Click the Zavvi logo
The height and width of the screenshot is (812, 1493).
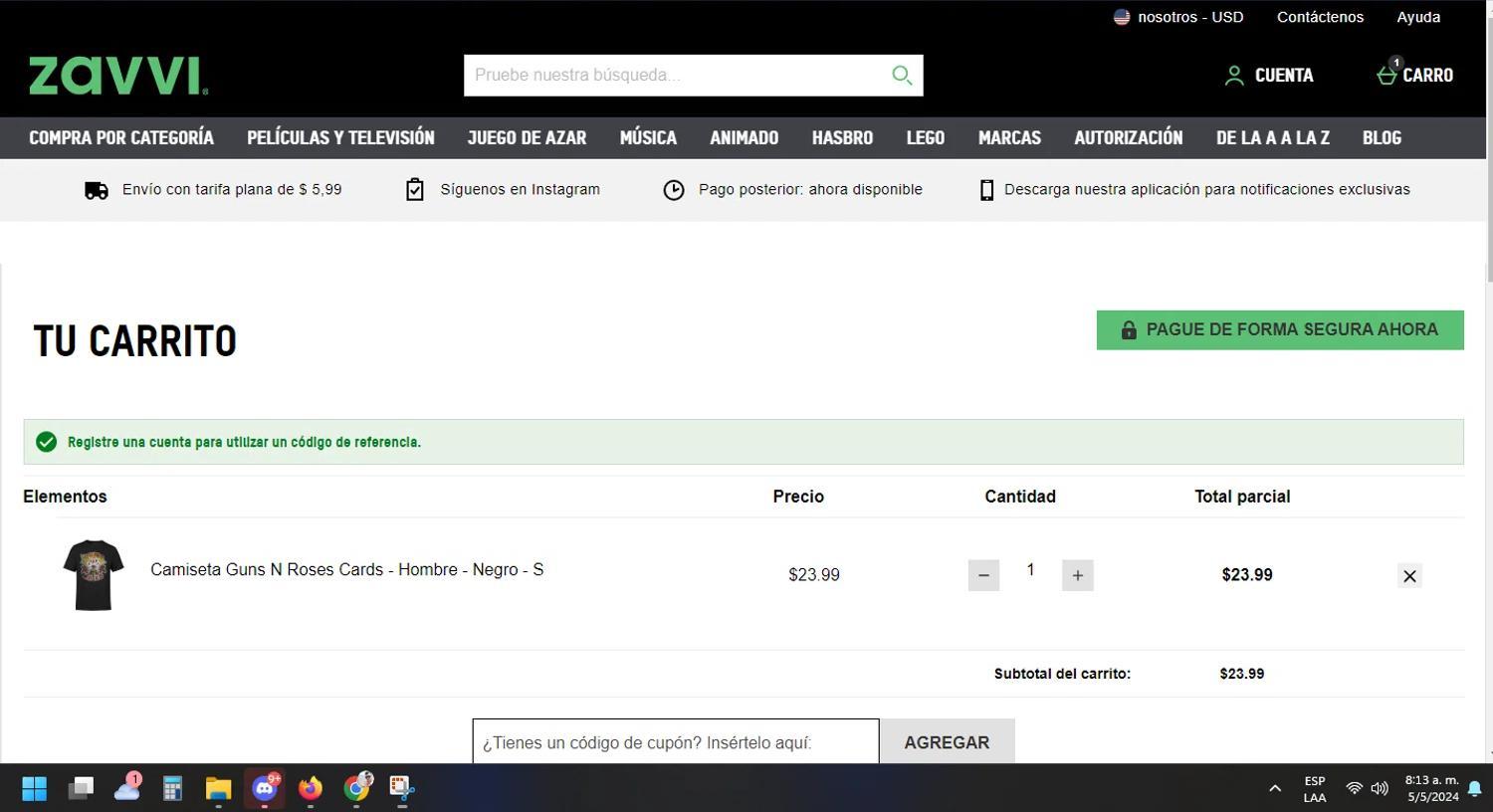(118, 76)
